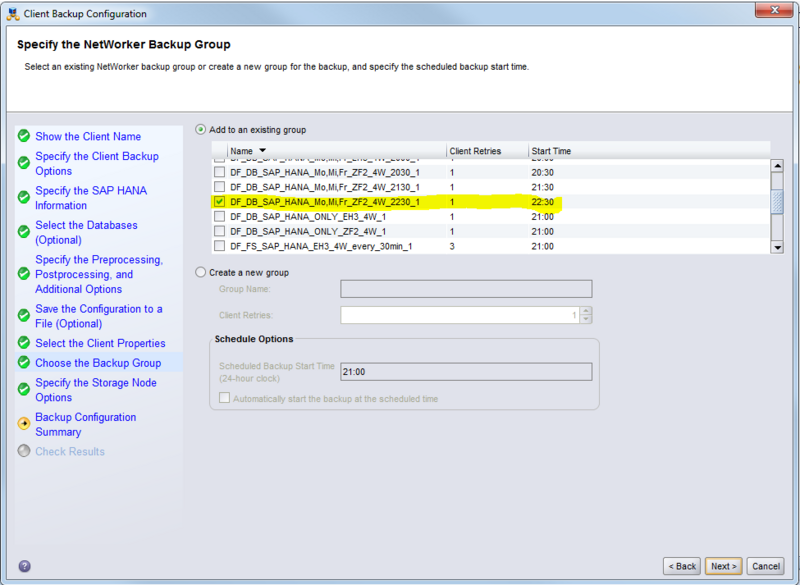Click the group list scrollbar down arrow
This screenshot has height=585, width=800.
point(776,247)
